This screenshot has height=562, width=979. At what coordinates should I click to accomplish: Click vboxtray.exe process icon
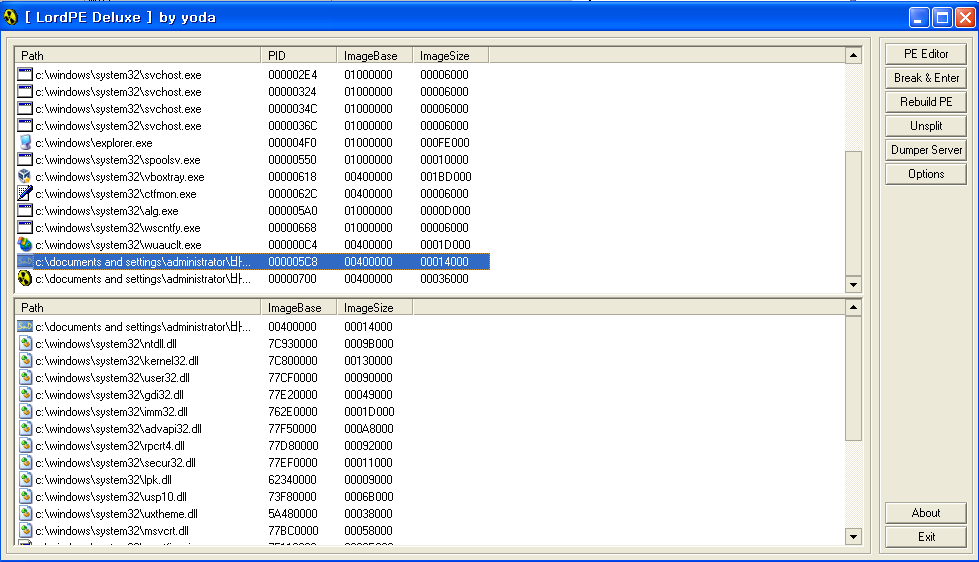click(25, 177)
